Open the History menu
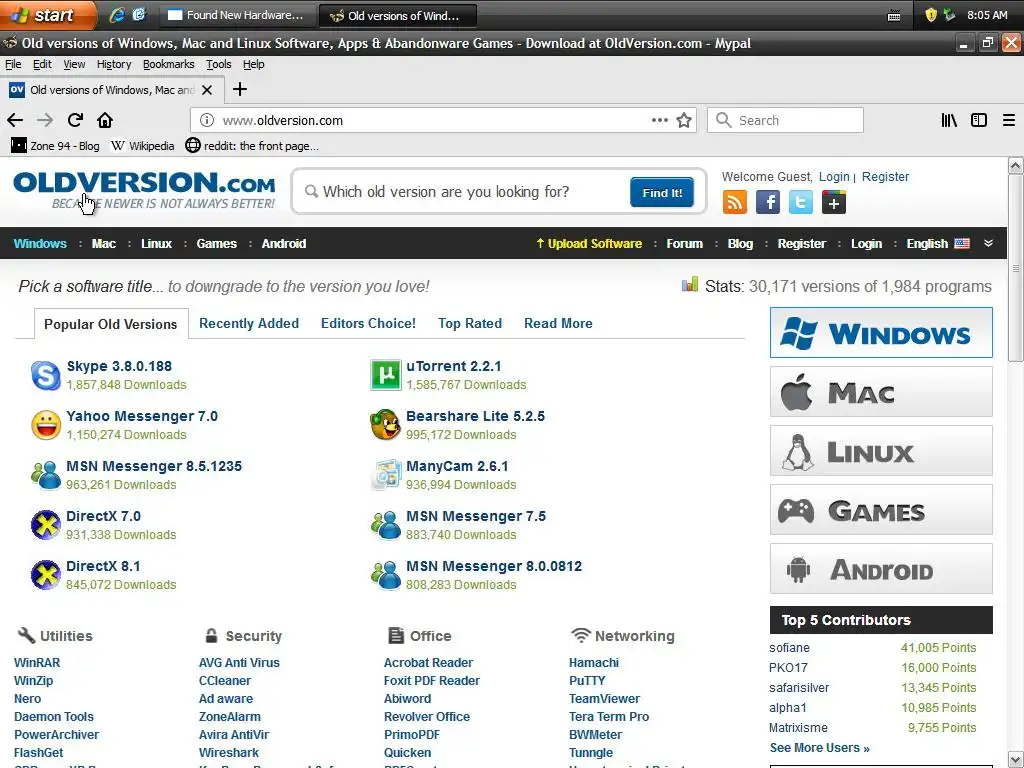1024x768 pixels. (x=114, y=64)
